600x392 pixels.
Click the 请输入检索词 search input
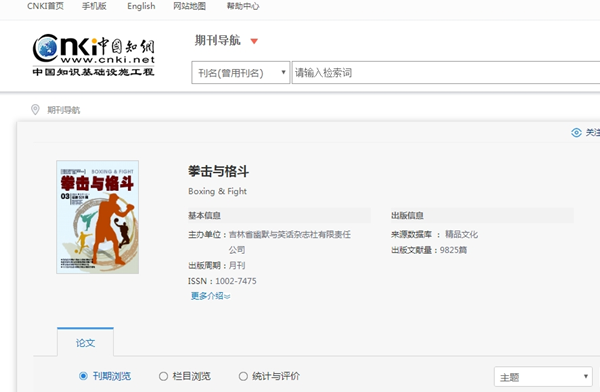446,73
